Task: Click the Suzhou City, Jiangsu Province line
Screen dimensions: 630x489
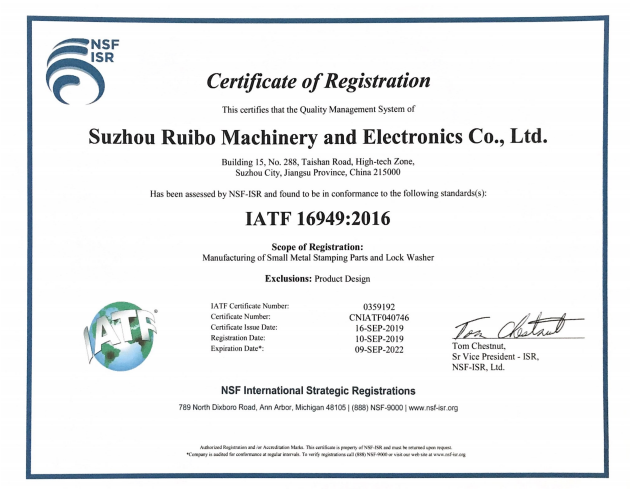Action: tap(318, 173)
